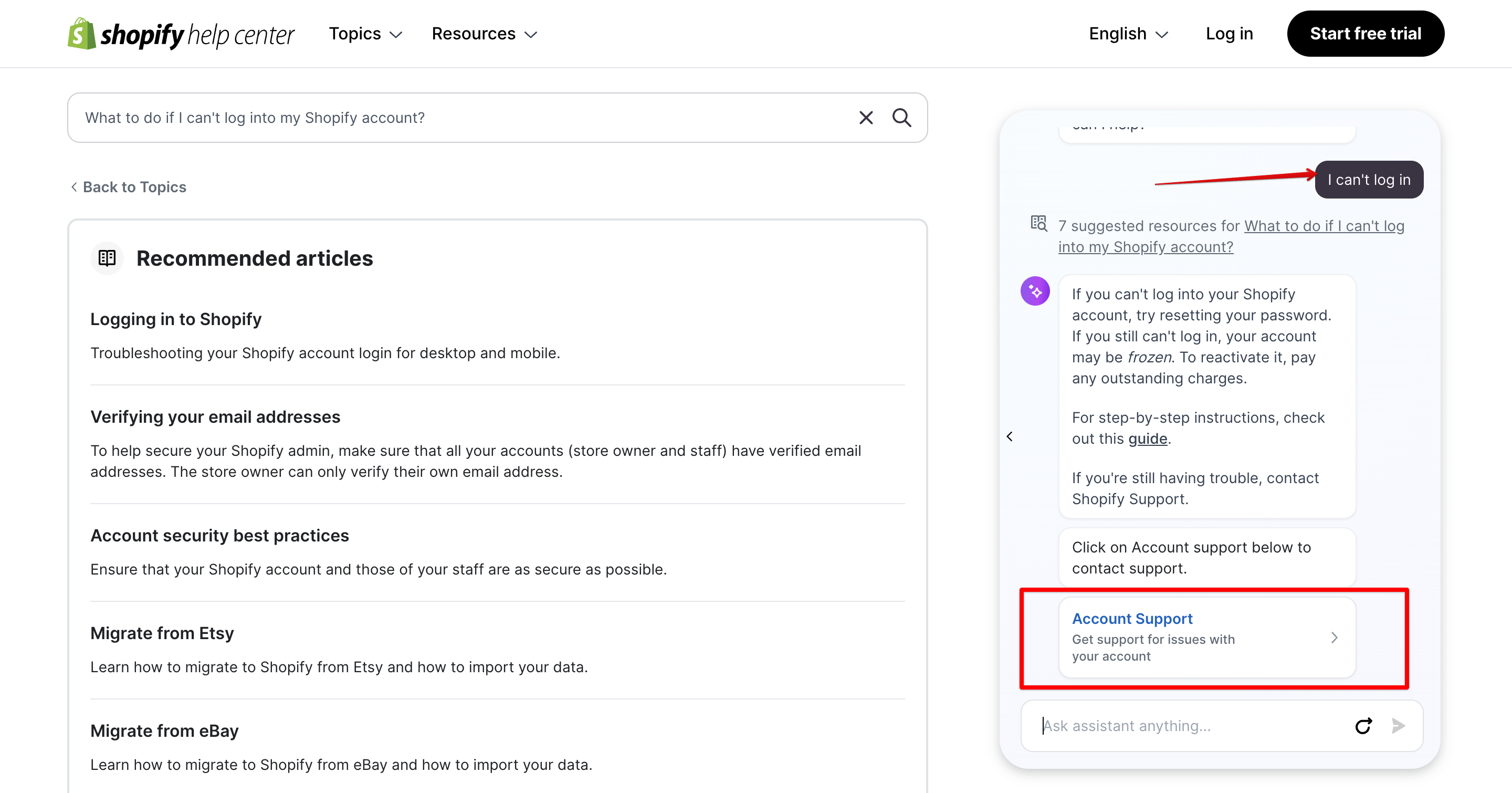The image size is (1512, 793).
Task: Click the purple assistant avatar icon
Action: point(1035,291)
